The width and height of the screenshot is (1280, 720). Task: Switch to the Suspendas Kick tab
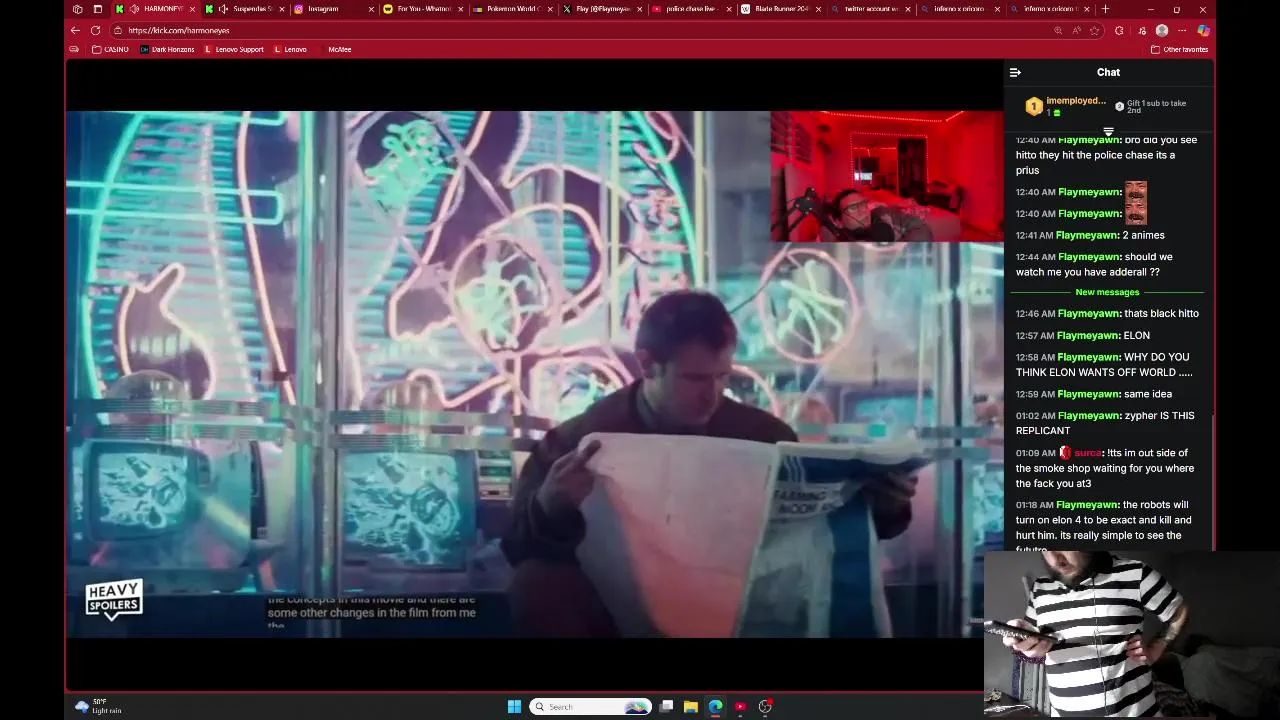(245, 9)
